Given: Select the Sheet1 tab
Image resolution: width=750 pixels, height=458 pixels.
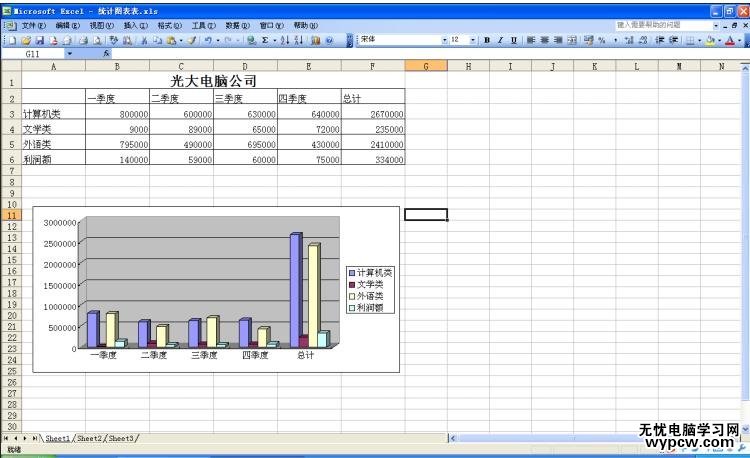Looking at the screenshot, I should pyautogui.click(x=57, y=438).
